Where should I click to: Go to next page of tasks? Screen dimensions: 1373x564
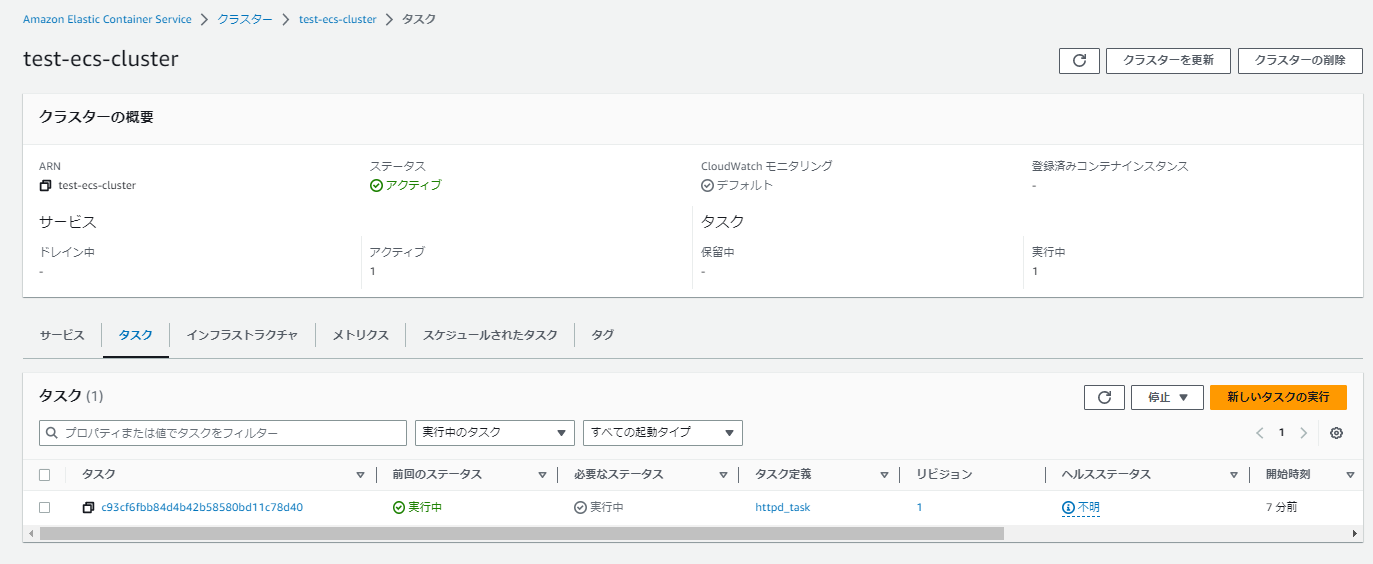1303,433
